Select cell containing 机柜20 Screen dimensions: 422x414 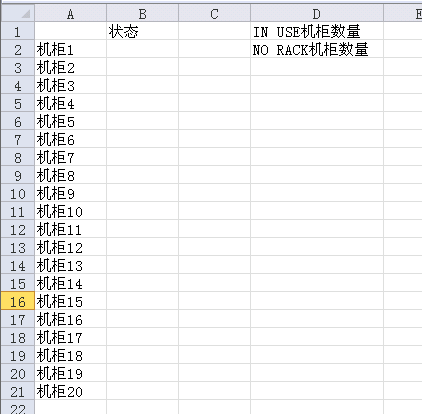(x=70, y=391)
